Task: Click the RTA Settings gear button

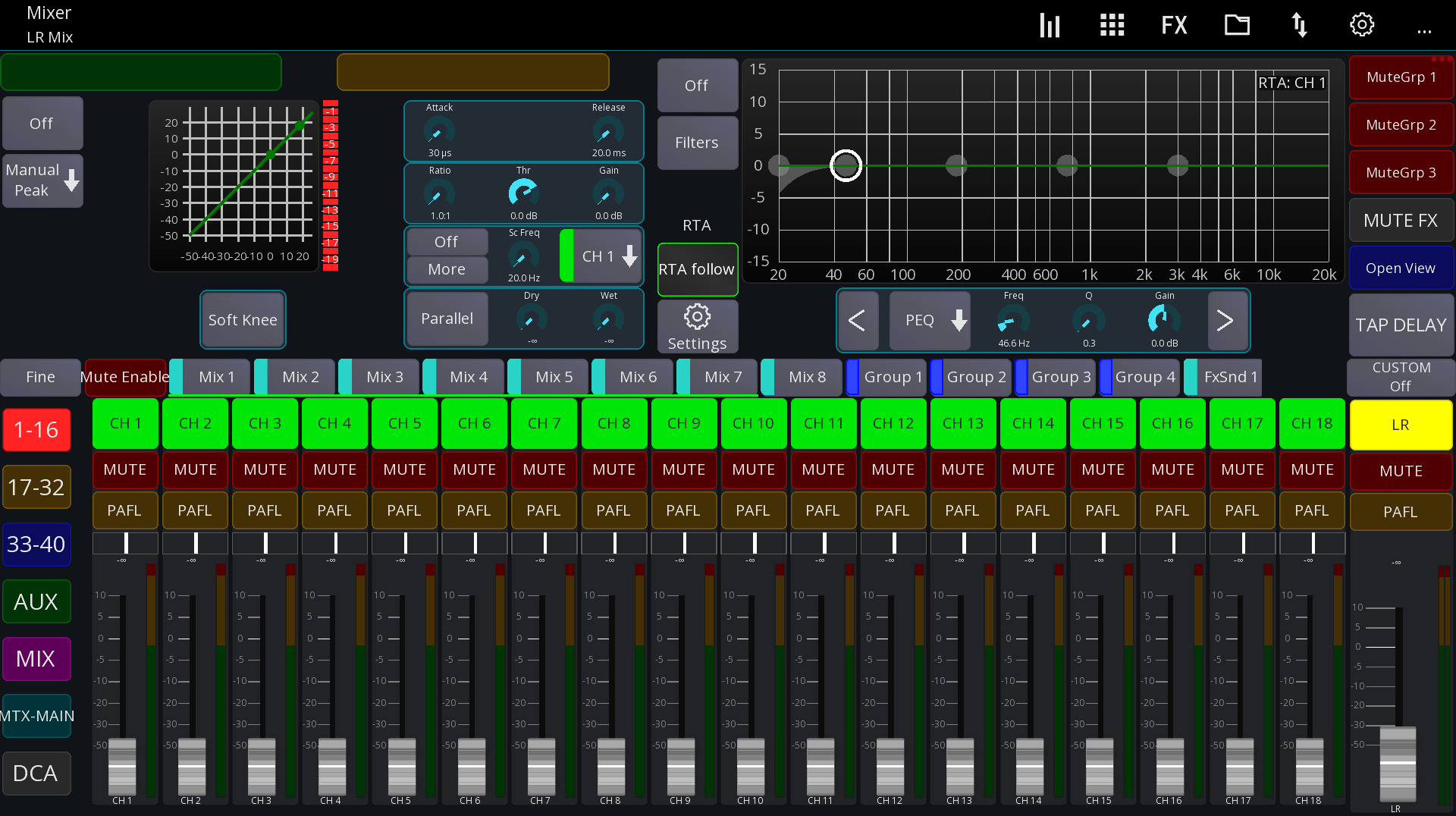Action: coord(697,327)
